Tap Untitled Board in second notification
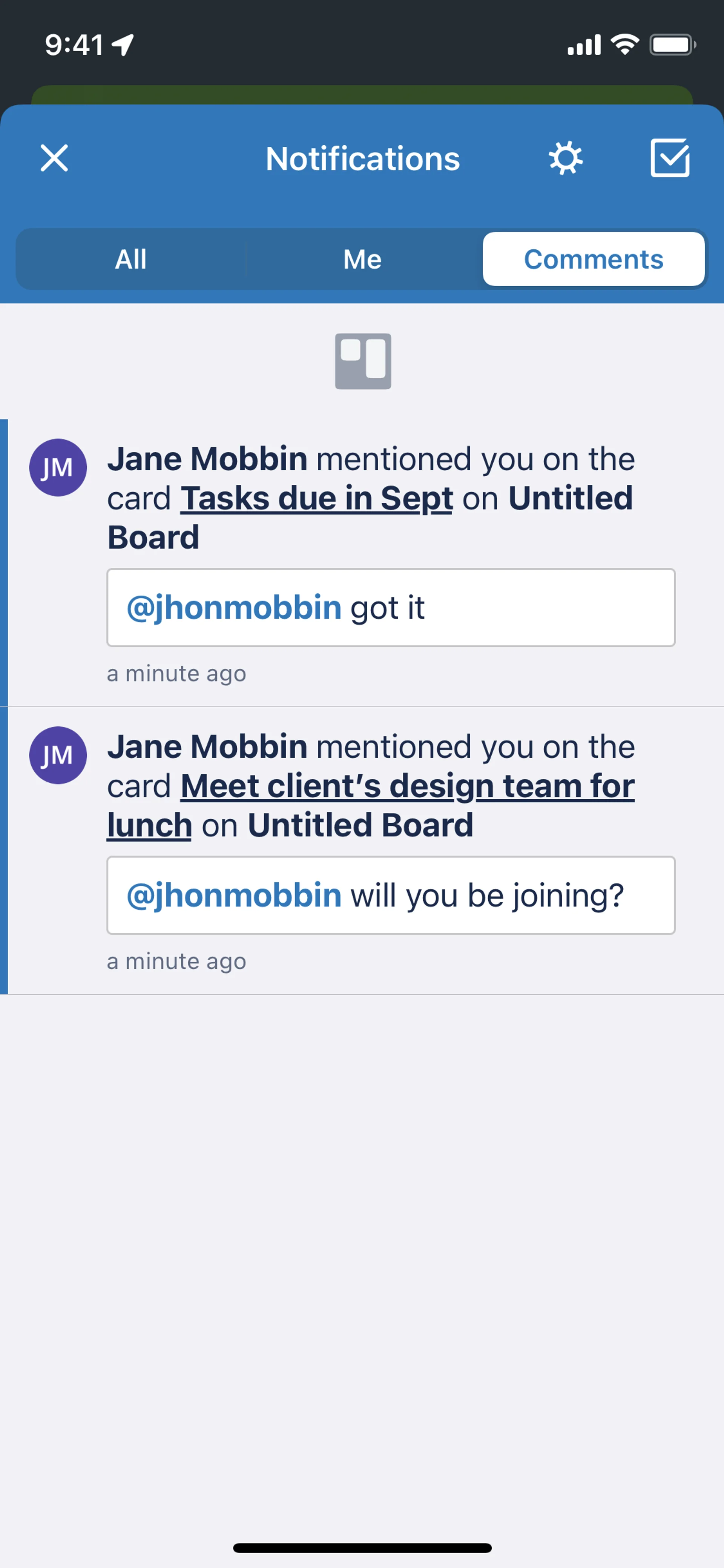This screenshot has width=724, height=1568. point(360,825)
